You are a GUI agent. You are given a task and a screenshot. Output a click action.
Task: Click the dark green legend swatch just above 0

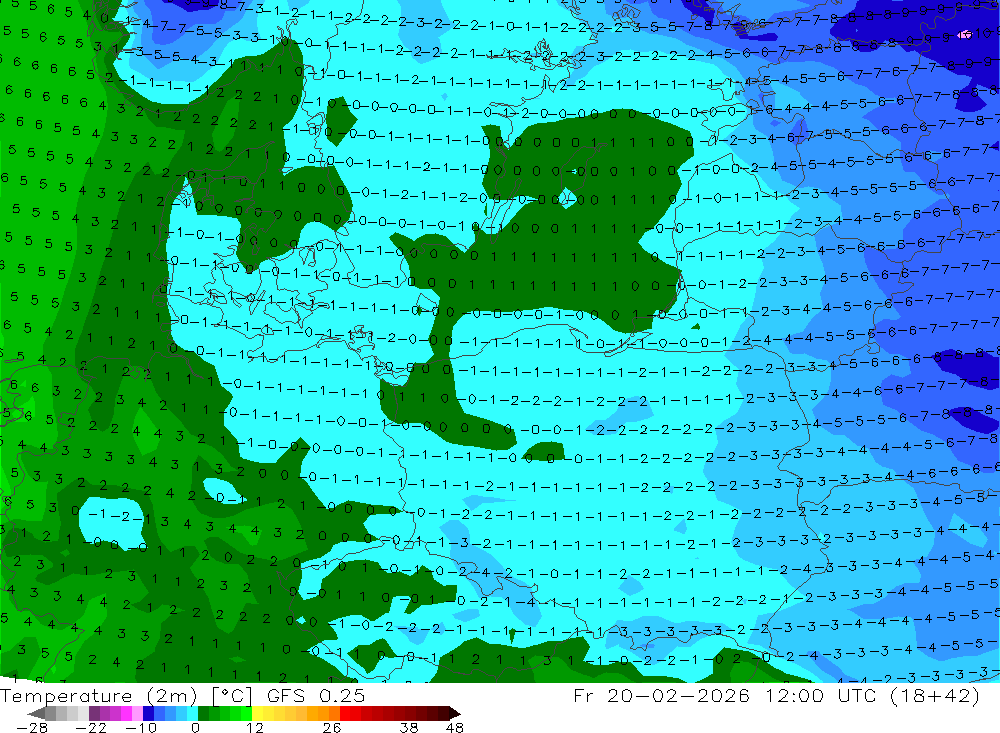pos(203,714)
